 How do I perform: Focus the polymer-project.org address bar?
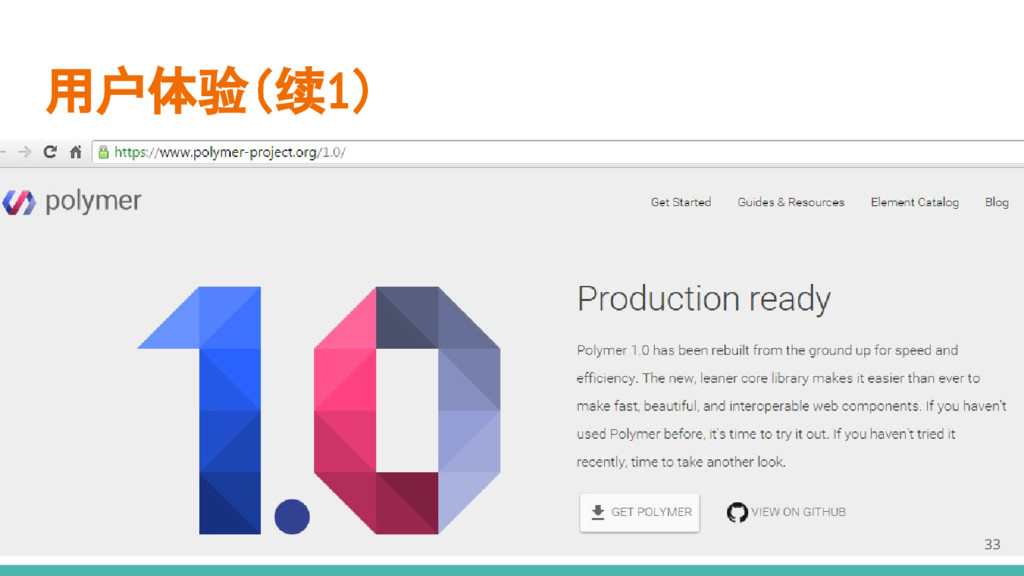click(558, 152)
